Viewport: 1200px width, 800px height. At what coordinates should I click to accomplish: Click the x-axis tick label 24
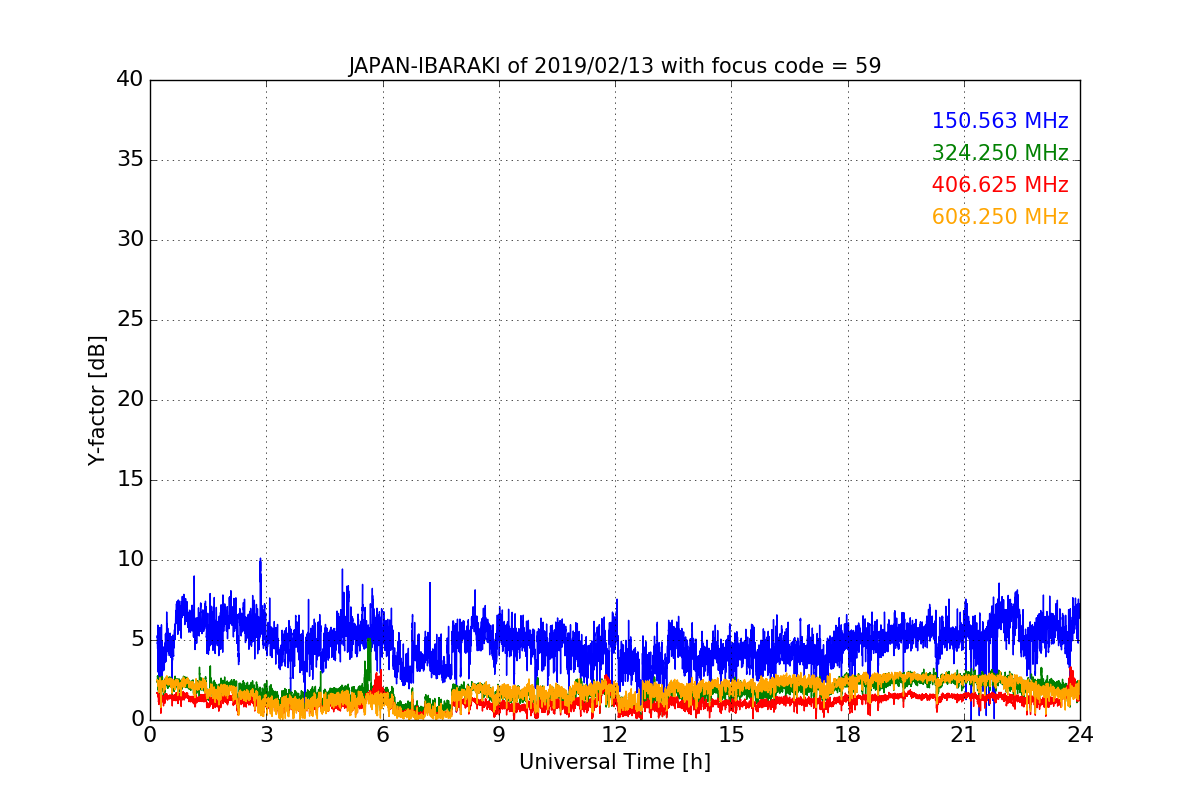pos(1080,734)
